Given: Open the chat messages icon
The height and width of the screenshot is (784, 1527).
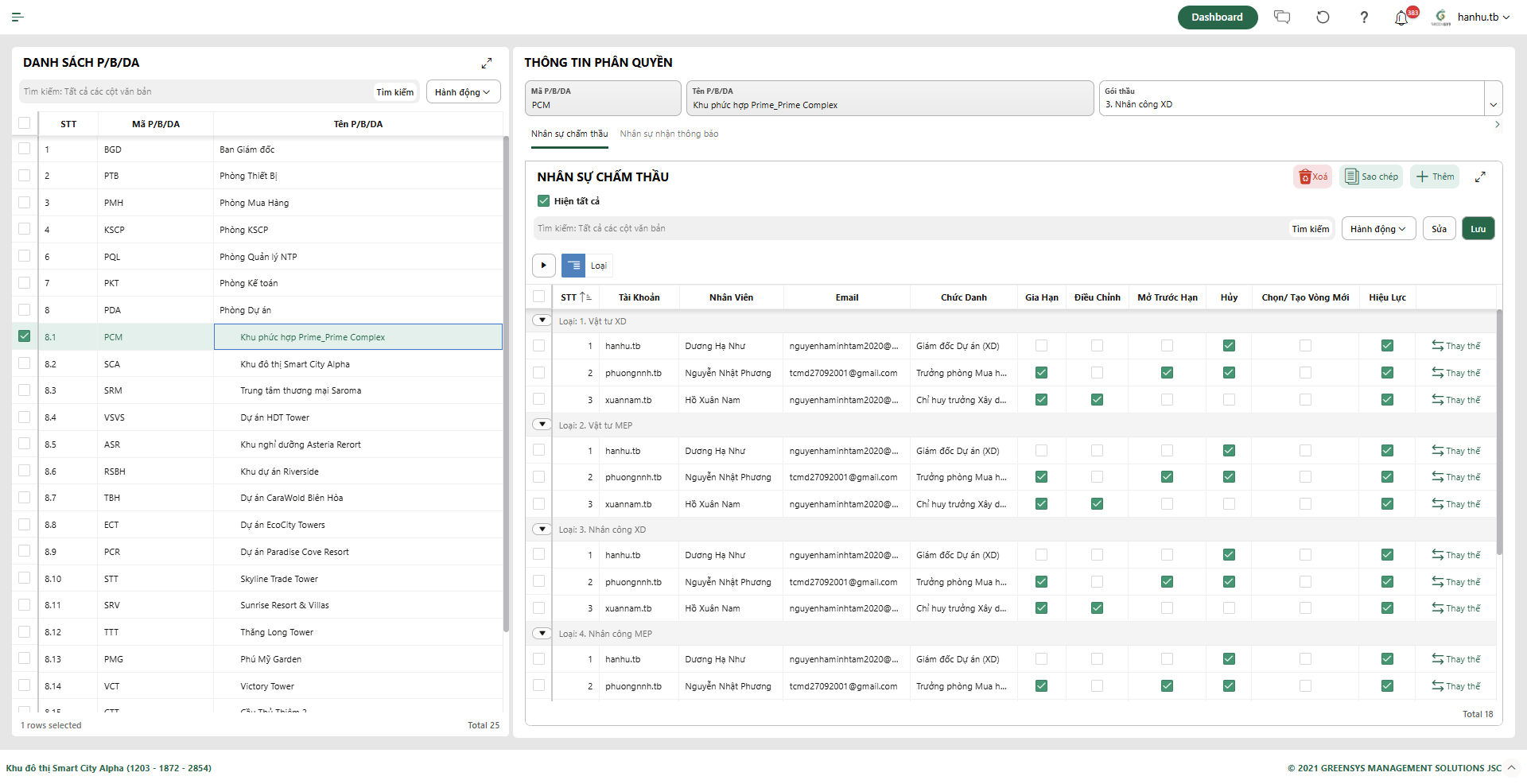Looking at the screenshot, I should click(x=1282, y=17).
